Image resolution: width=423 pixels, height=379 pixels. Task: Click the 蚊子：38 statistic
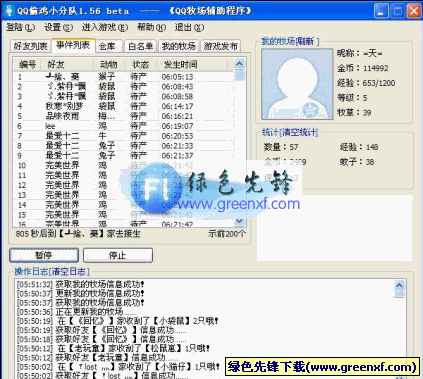coord(357,162)
